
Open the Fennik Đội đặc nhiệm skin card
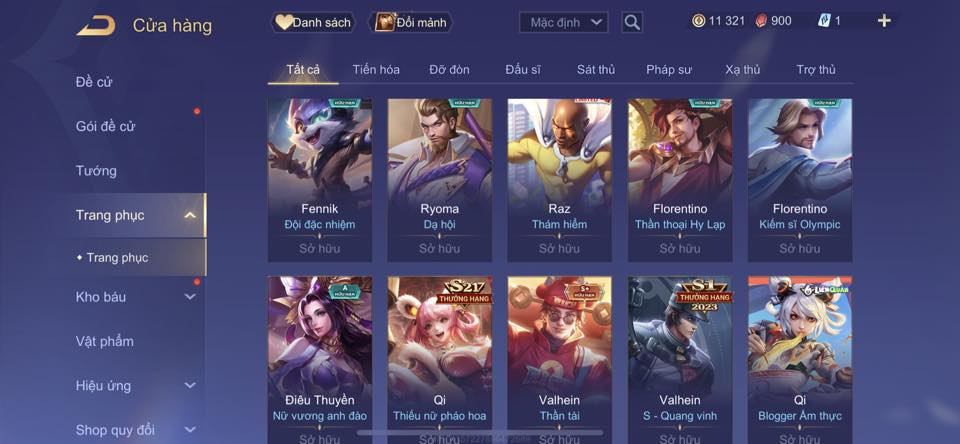(320, 180)
